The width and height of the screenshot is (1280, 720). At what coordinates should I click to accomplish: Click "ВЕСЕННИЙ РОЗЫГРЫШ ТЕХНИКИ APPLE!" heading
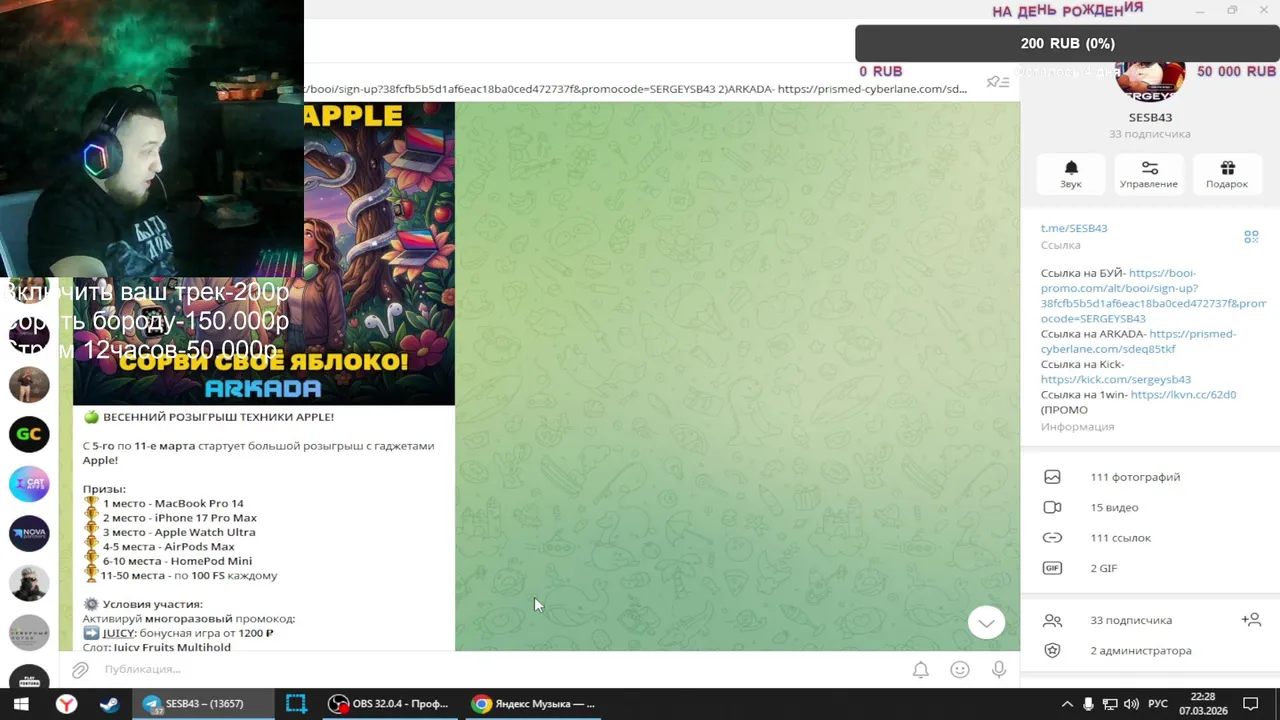(x=218, y=417)
